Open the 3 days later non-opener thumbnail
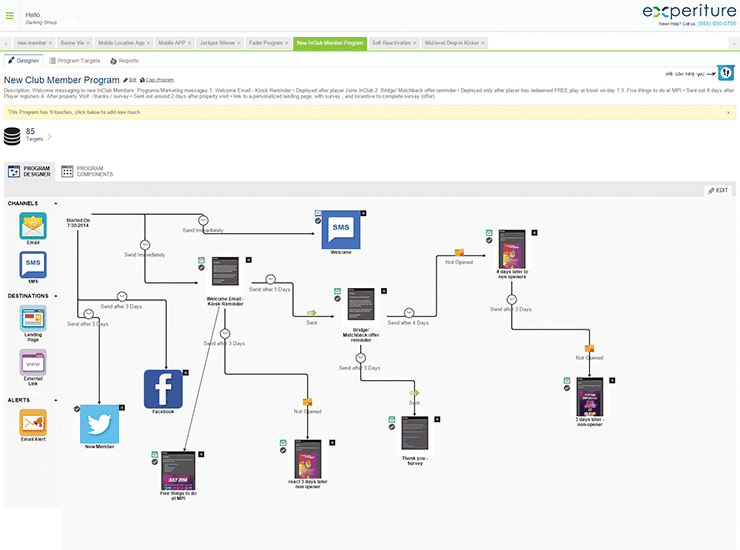The height and width of the screenshot is (550, 740). click(x=589, y=397)
